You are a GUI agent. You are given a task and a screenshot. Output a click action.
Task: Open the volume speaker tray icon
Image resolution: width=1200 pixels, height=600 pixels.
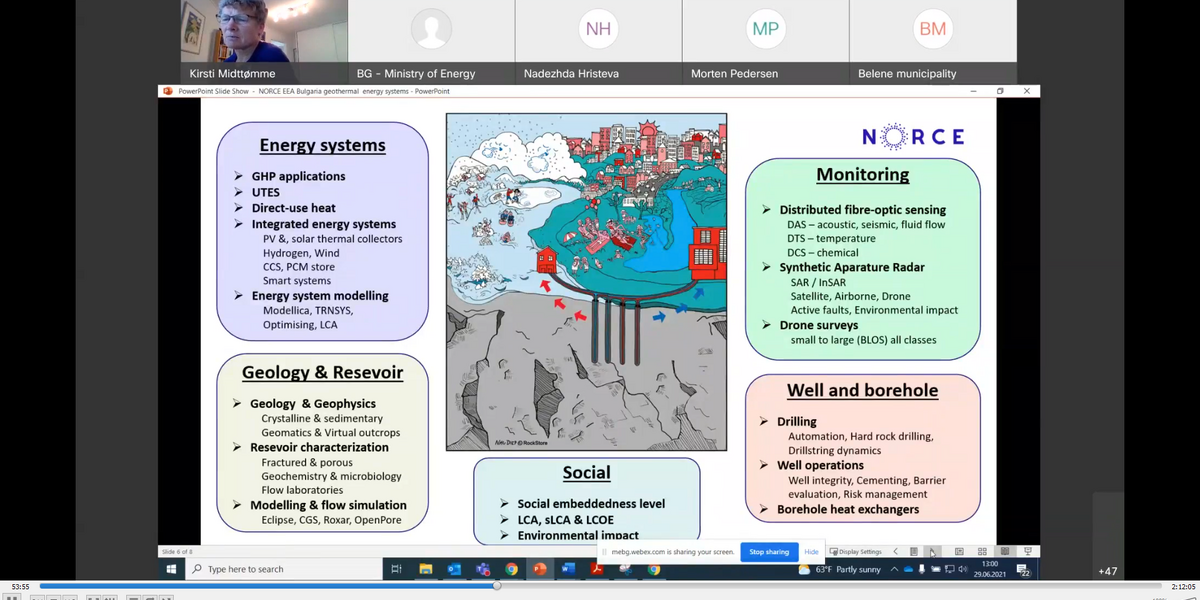click(x=962, y=569)
